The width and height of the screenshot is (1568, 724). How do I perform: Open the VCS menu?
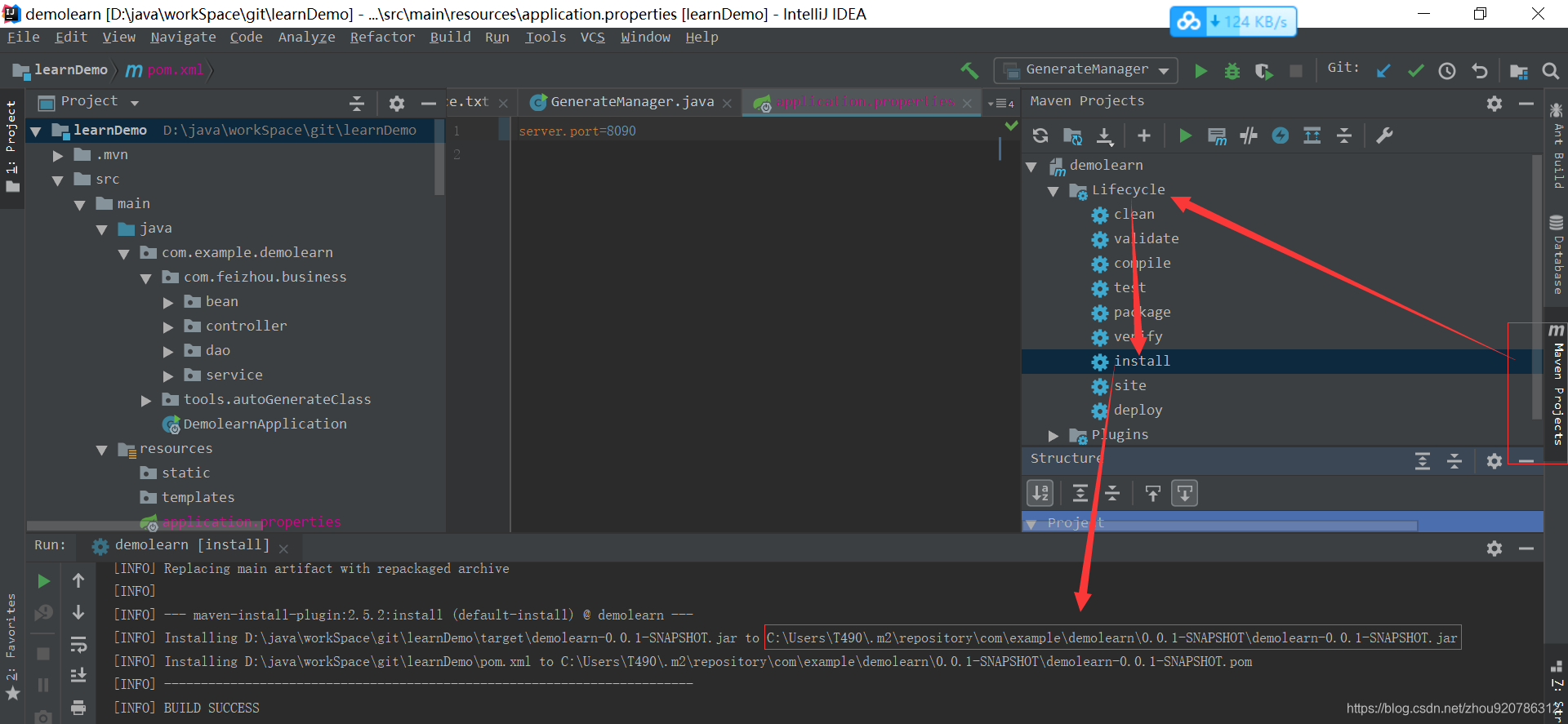(593, 37)
